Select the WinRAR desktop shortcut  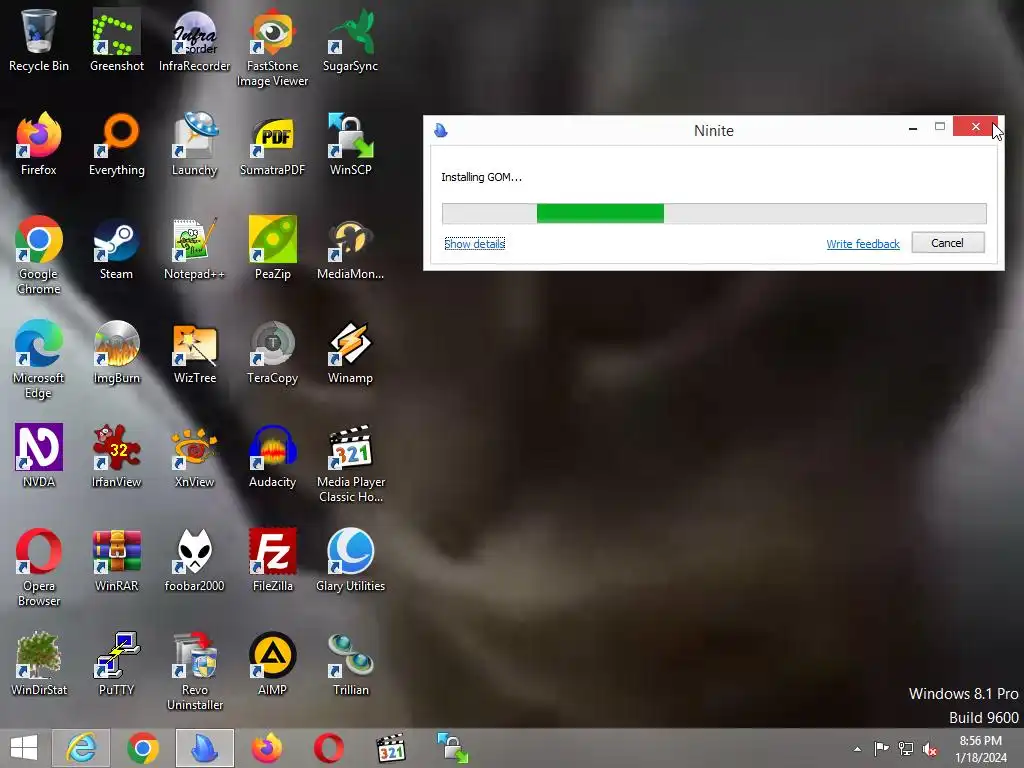[116, 560]
